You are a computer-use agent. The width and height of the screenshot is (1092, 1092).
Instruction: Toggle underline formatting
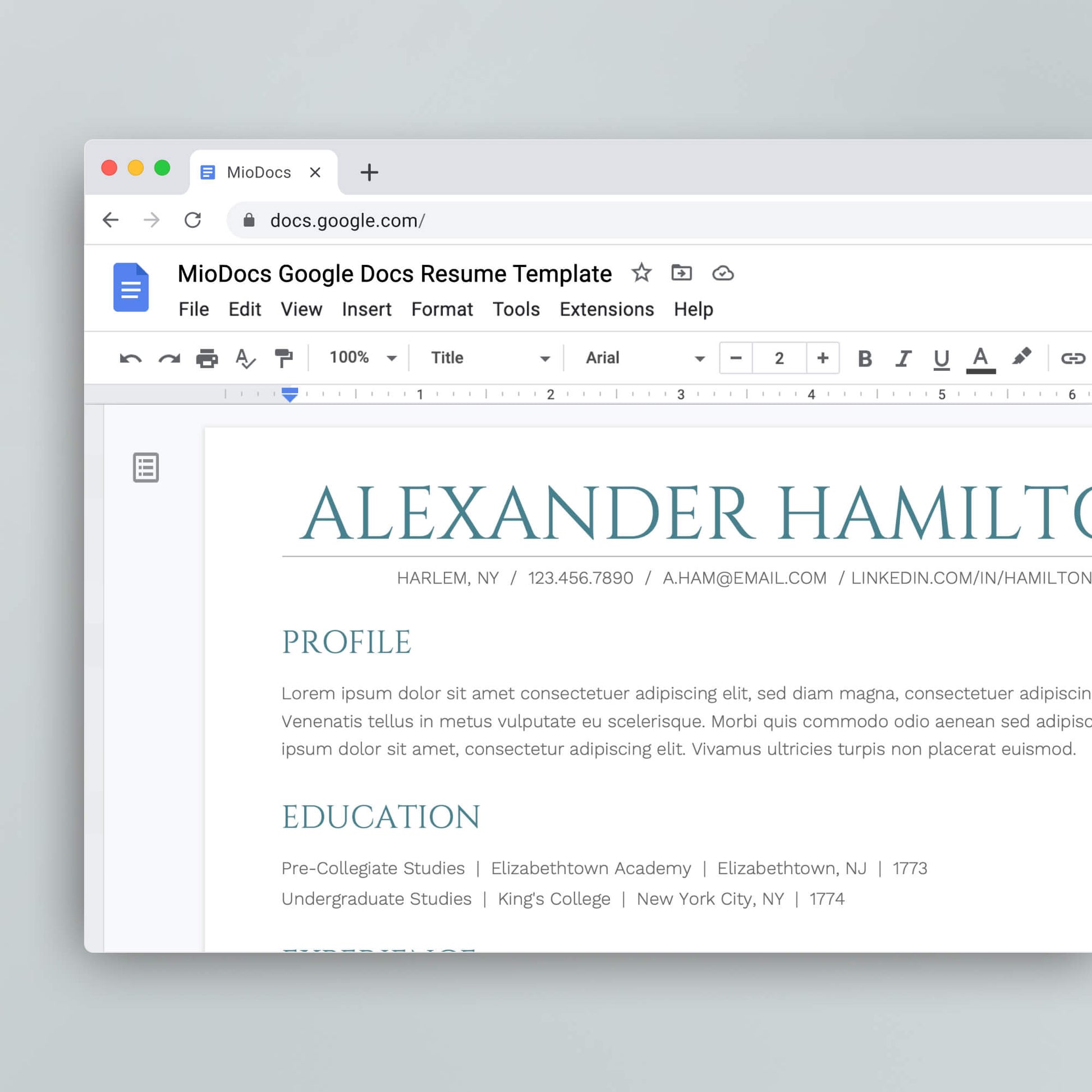(940, 357)
